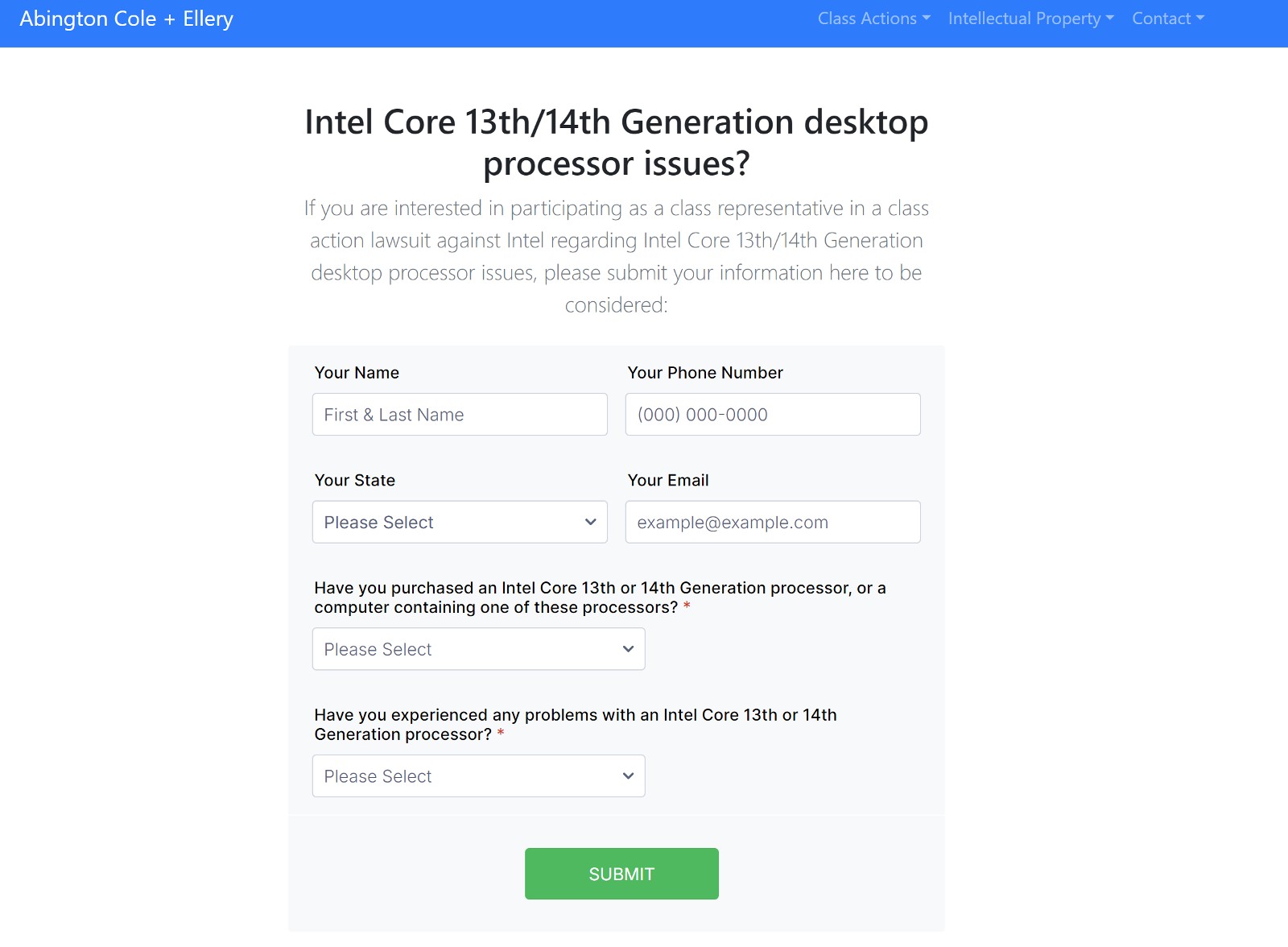Click the Your Email input field

pyautogui.click(x=773, y=522)
